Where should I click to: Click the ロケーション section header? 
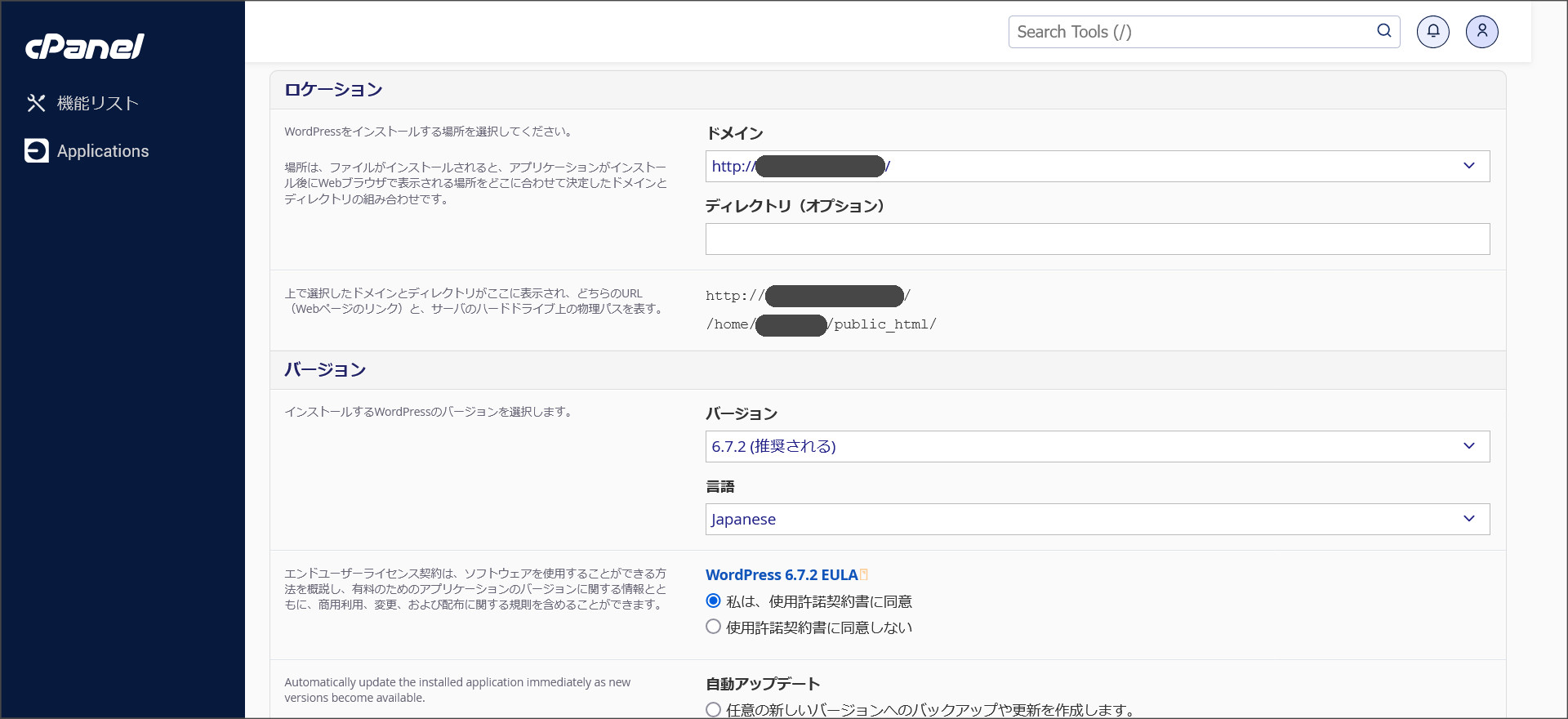[x=333, y=90]
